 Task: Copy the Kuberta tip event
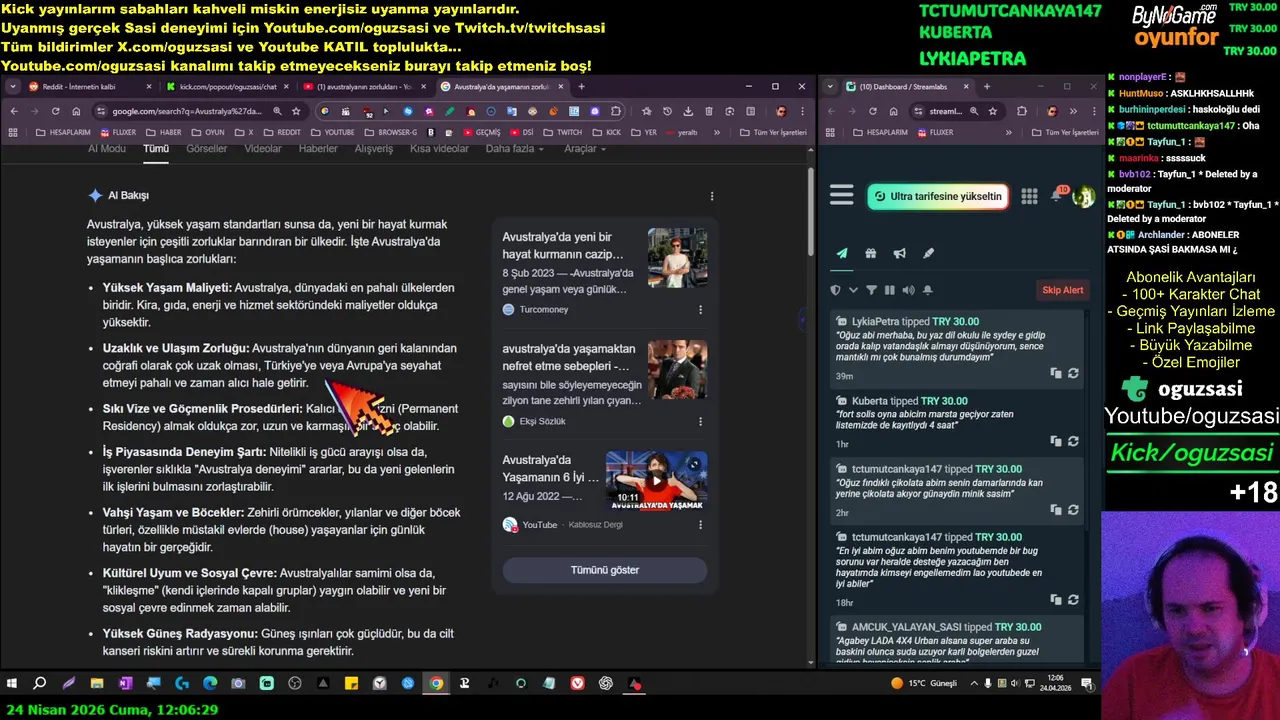(1056, 441)
